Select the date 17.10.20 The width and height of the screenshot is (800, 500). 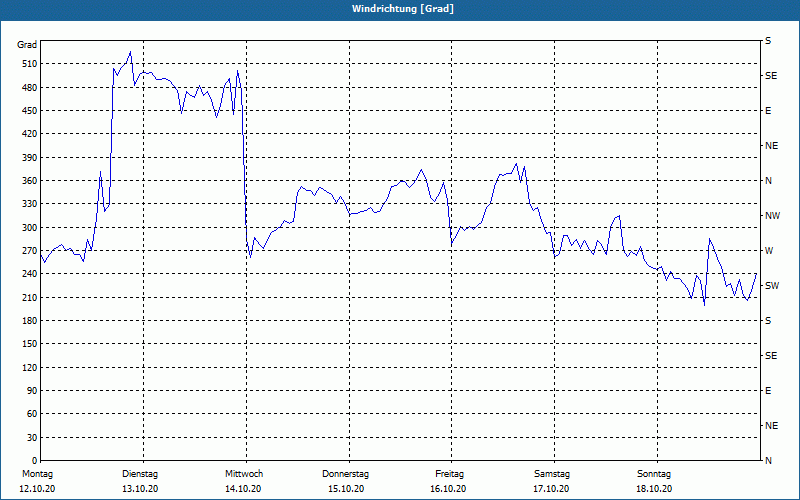tap(551, 489)
